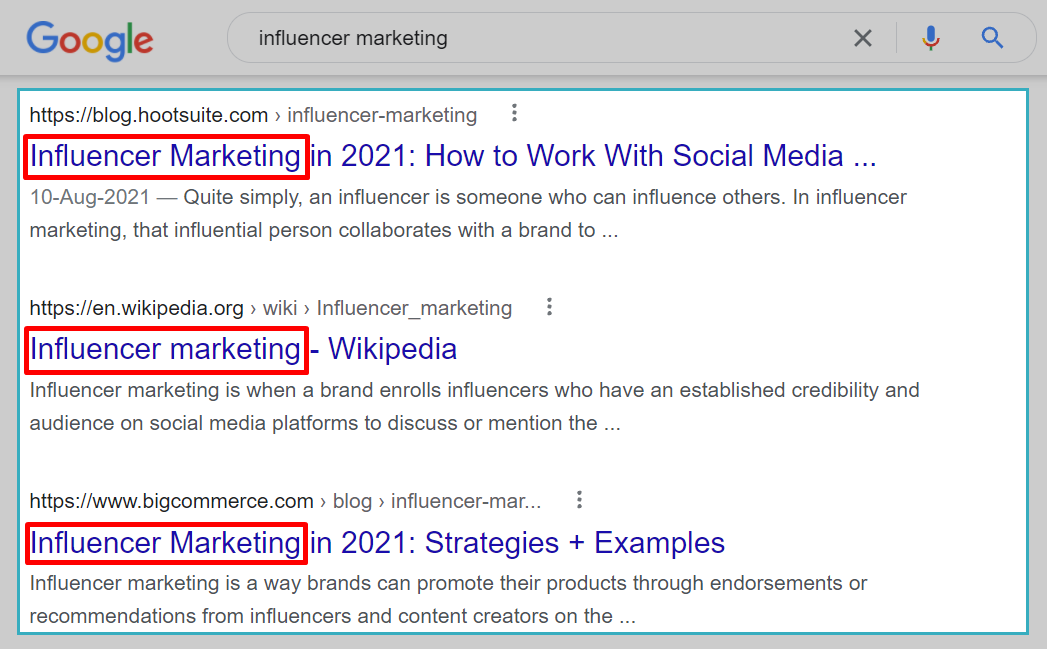Click the influencer-marketing breadcrumb under Hootsuite
Screen dimensions: 1047x649
click(382, 114)
